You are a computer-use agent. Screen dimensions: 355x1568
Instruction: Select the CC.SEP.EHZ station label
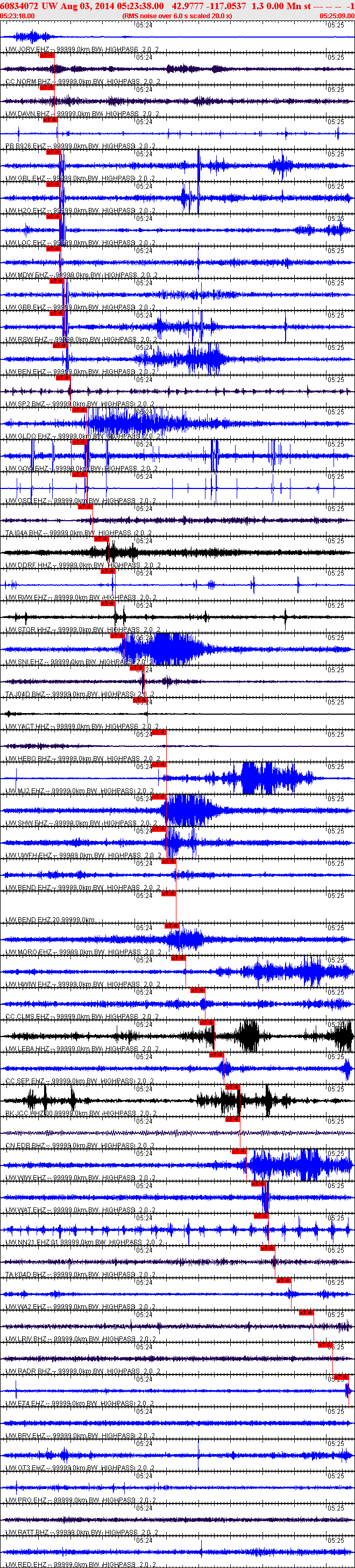(25, 1082)
